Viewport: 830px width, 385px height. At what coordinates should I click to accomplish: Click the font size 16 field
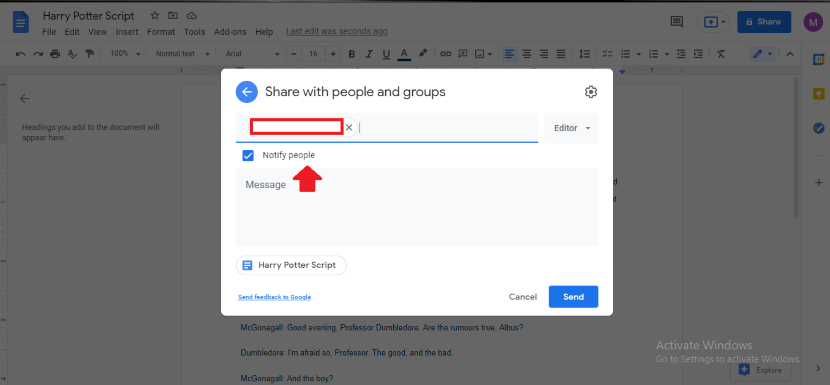[313, 54]
